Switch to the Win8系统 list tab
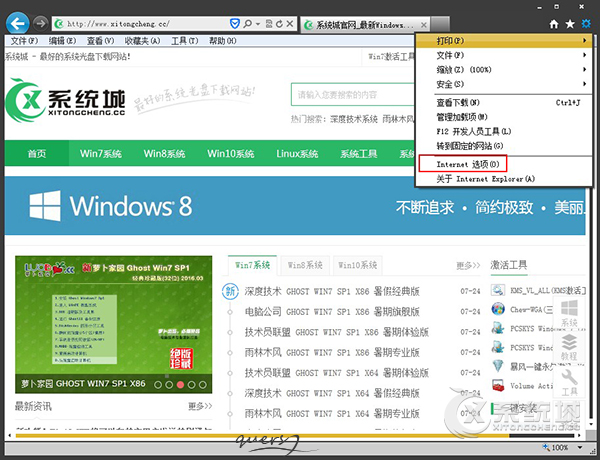 (x=305, y=265)
